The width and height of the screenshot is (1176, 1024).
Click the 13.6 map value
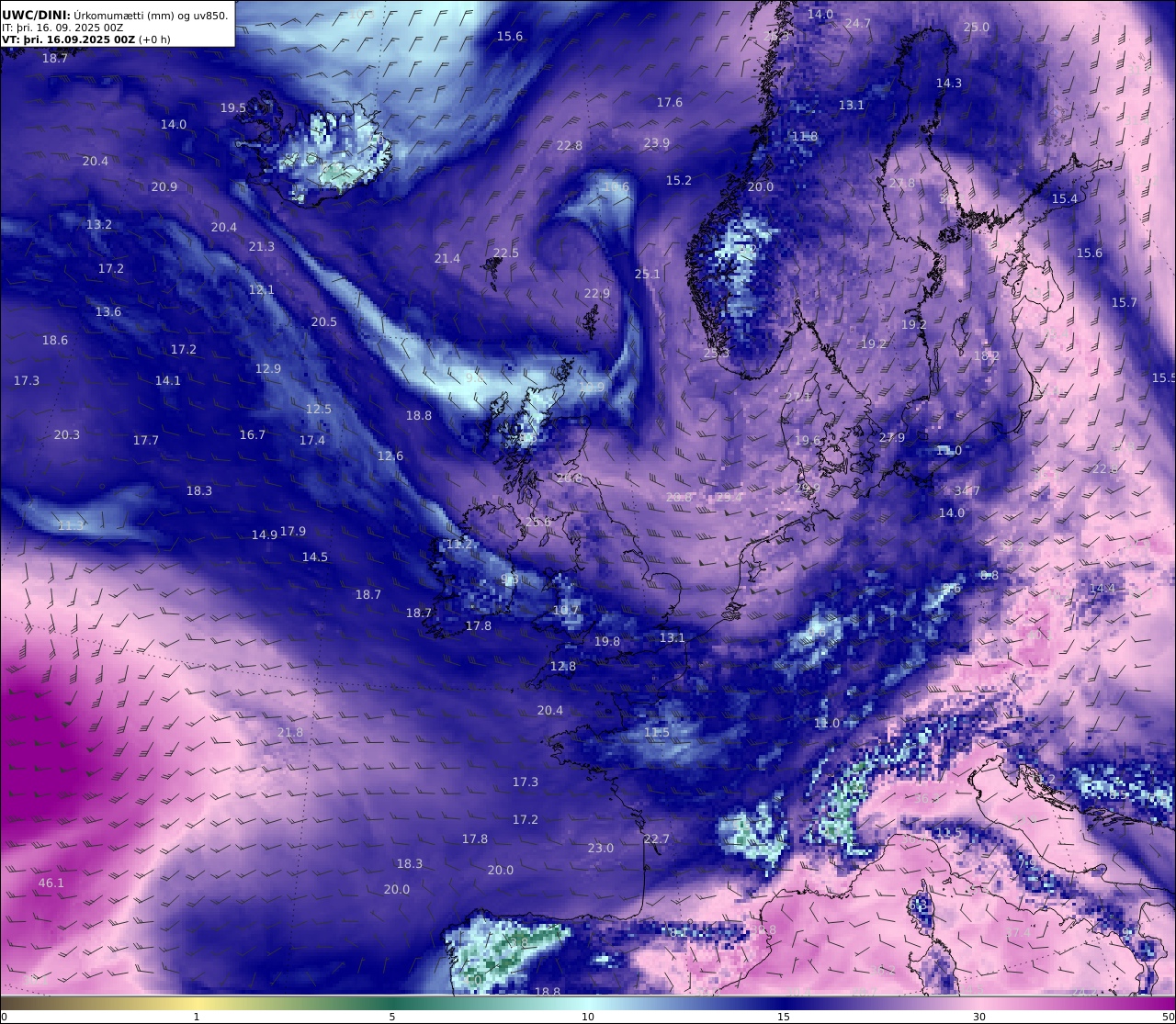[x=108, y=312]
